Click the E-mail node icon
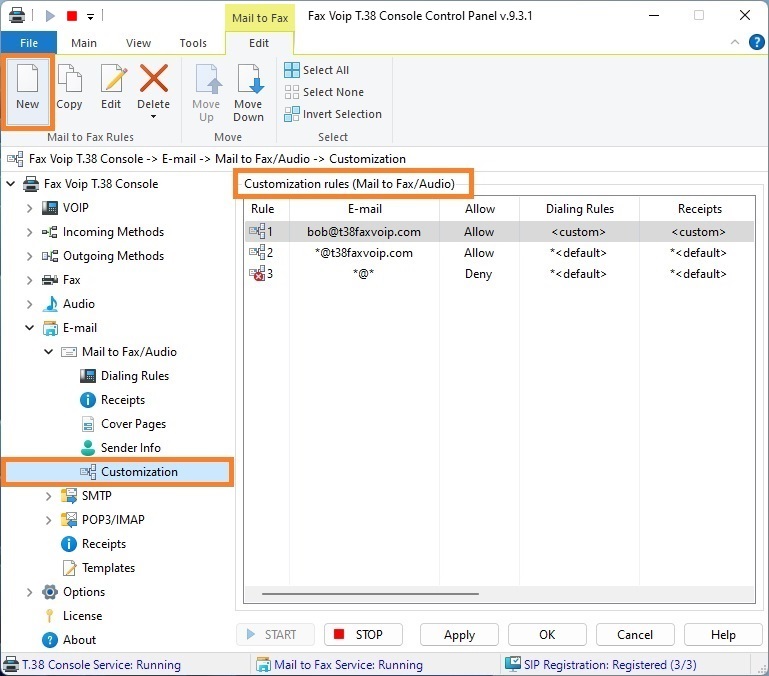 point(50,328)
